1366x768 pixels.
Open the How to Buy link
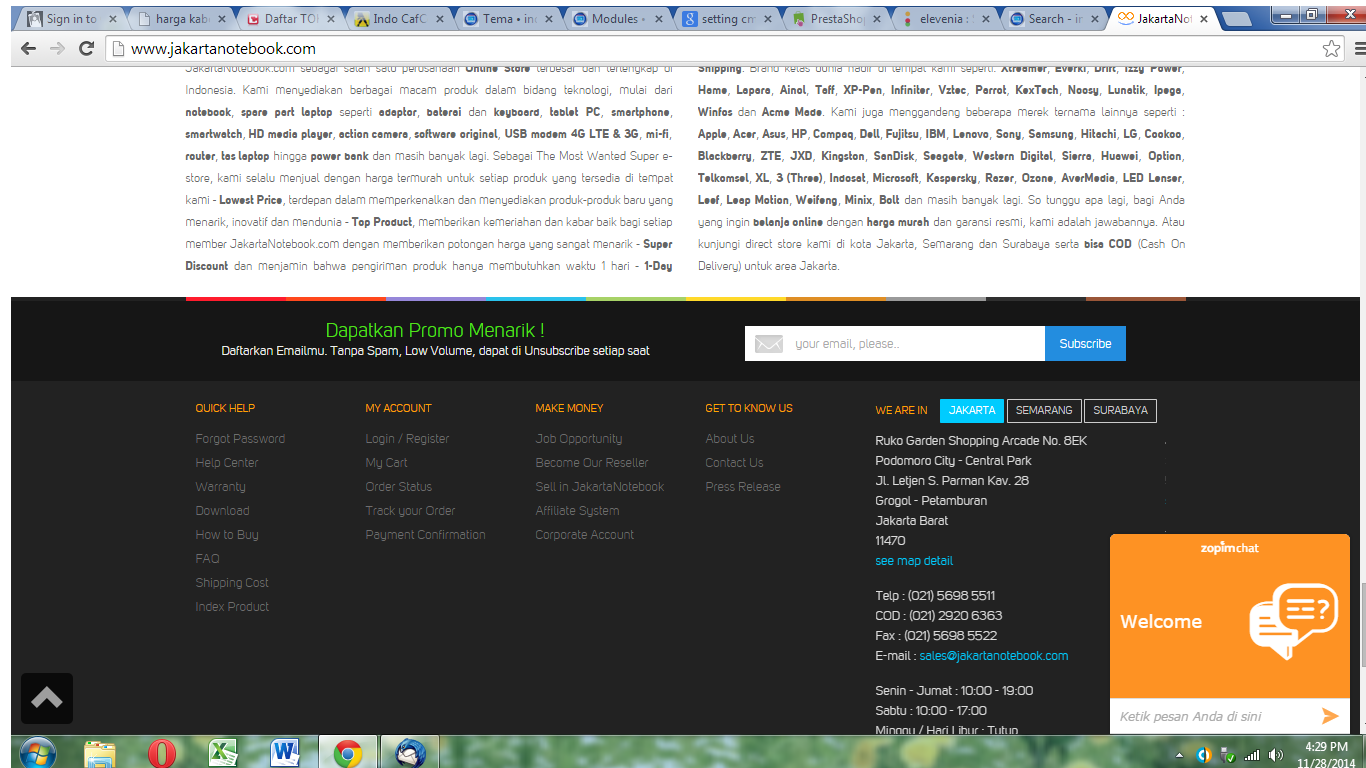point(227,535)
